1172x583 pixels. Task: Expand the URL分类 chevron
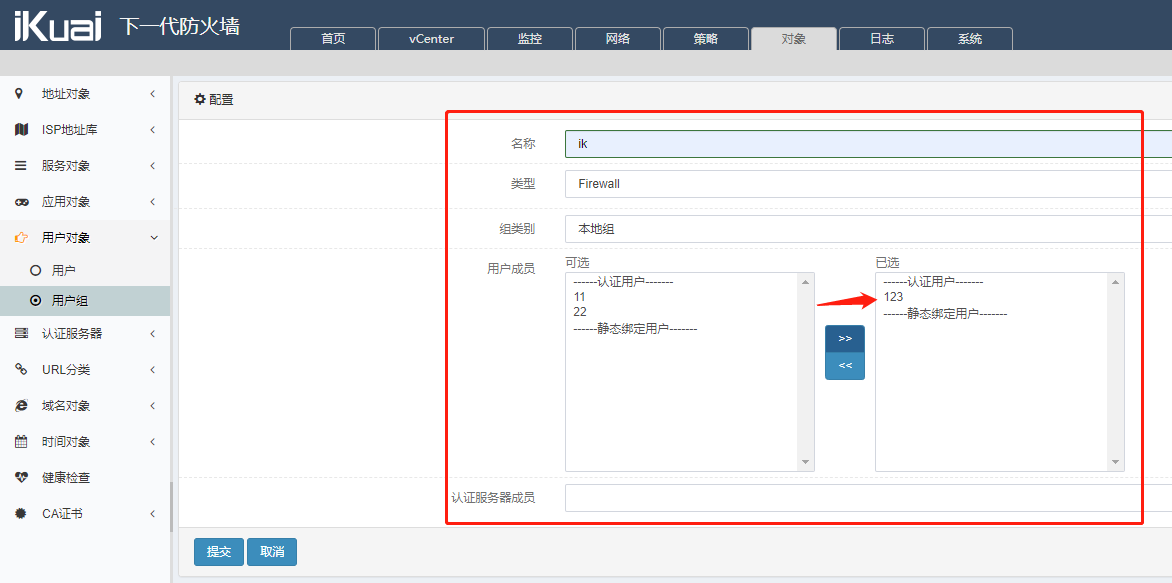(x=152, y=369)
